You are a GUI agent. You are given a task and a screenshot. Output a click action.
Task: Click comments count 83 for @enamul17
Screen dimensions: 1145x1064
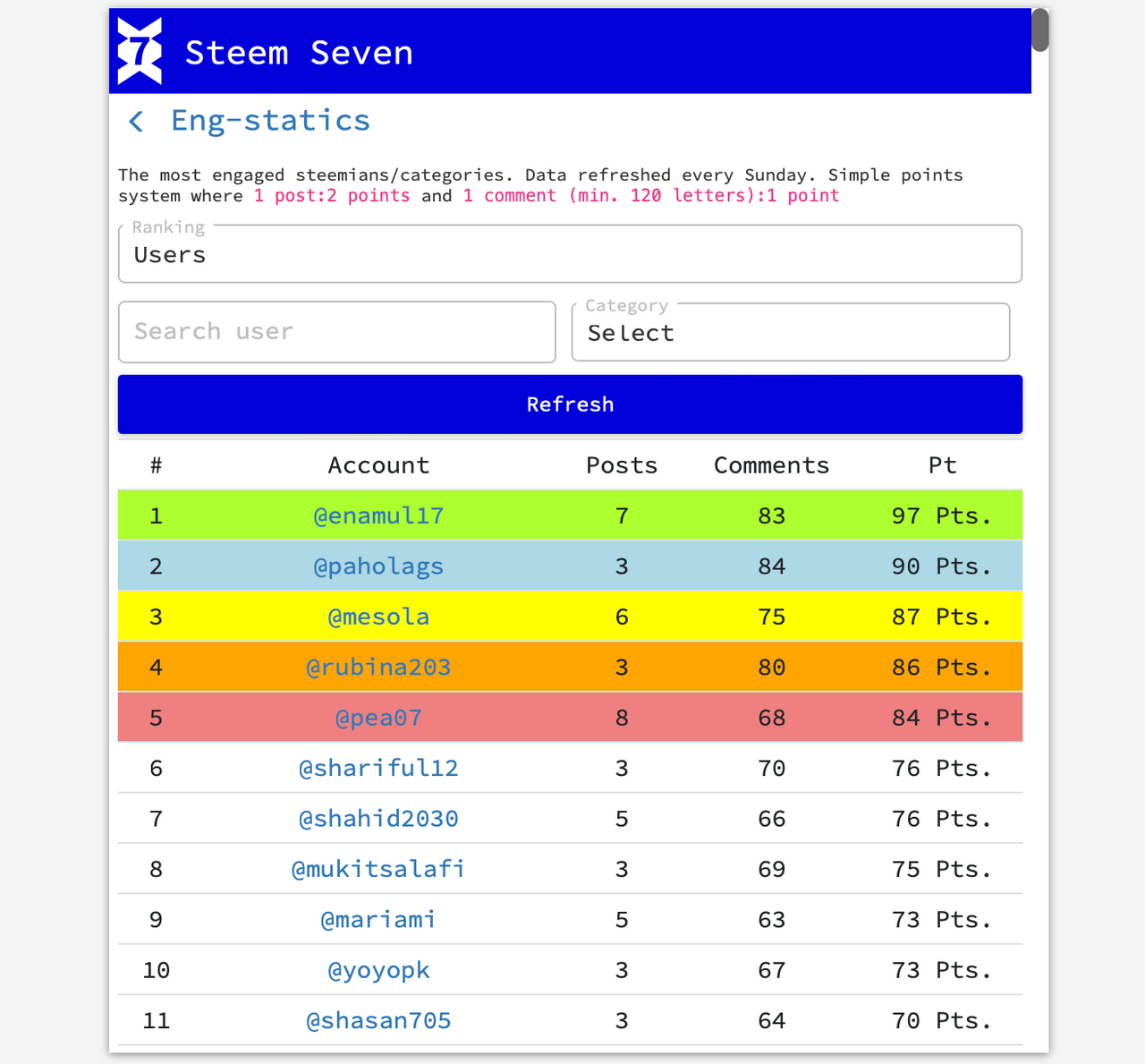[771, 516]
